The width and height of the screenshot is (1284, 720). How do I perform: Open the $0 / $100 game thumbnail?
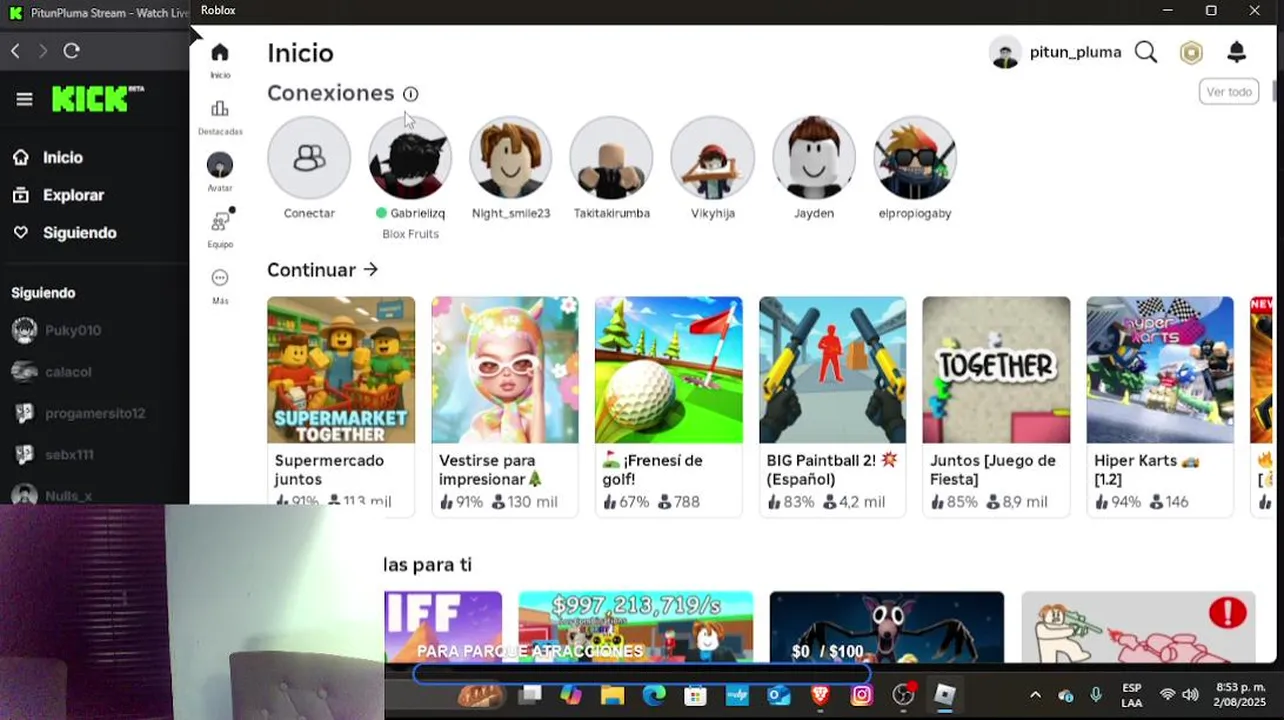(x=887, y=627)
